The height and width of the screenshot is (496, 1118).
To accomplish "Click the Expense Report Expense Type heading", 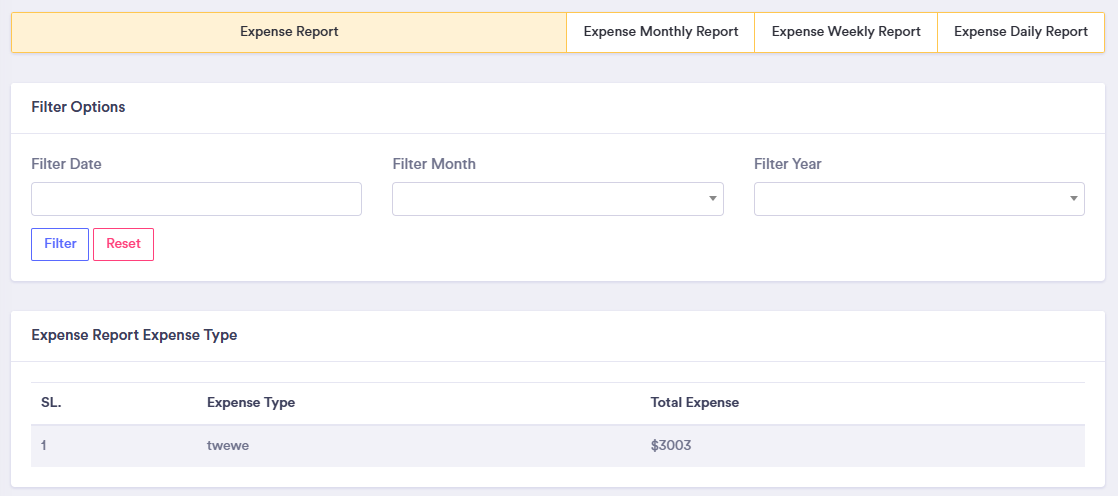I will (x=134, y=335).
